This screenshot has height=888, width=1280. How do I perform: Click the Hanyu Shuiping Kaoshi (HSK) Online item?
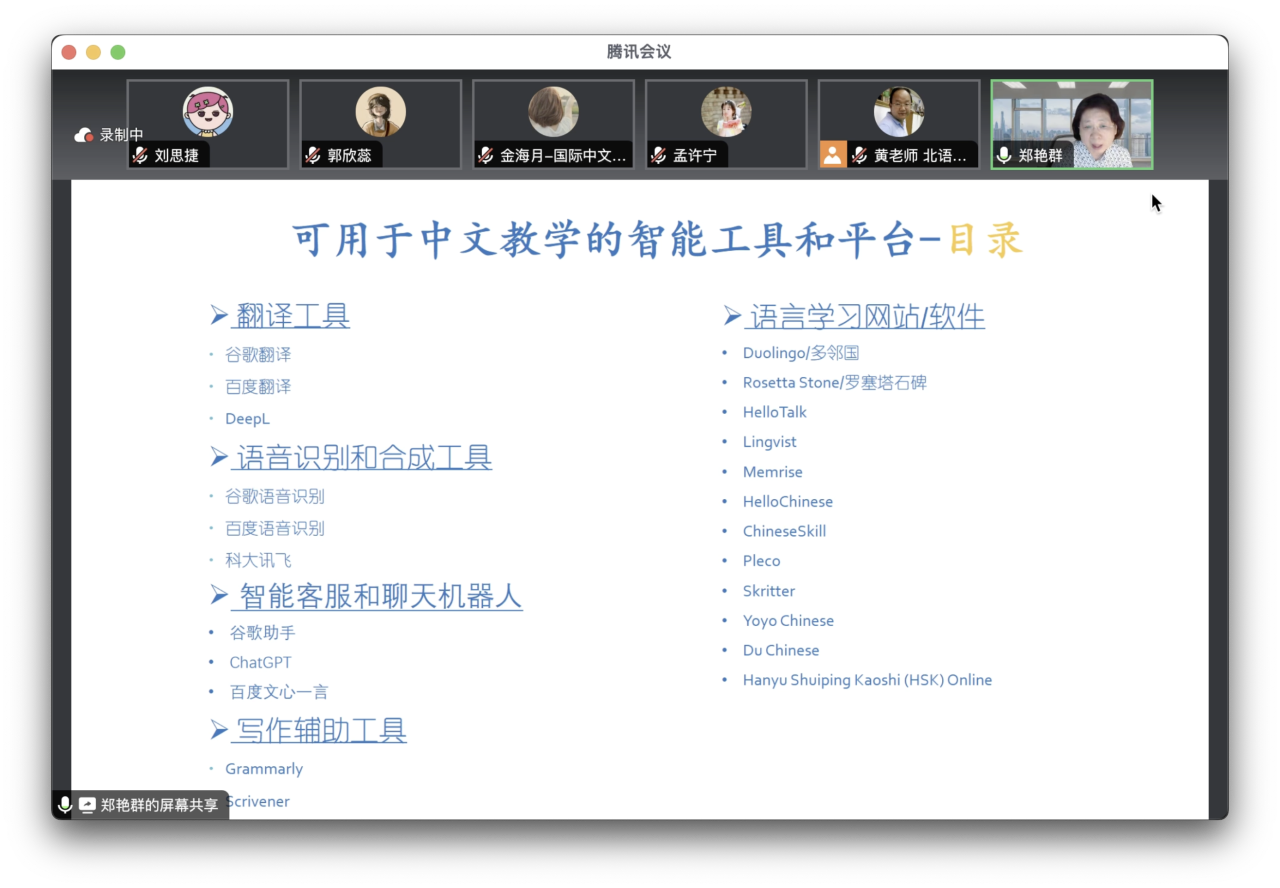[x=868, y=680]
